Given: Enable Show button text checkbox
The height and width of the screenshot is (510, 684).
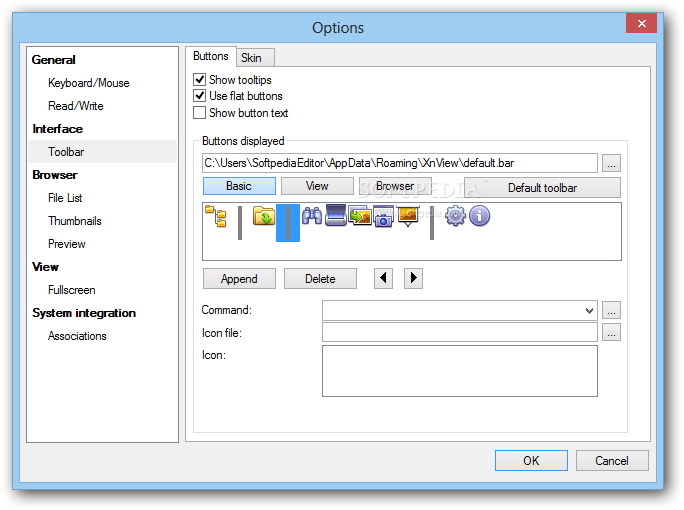Looking at the screenshot, I should 200,113.
